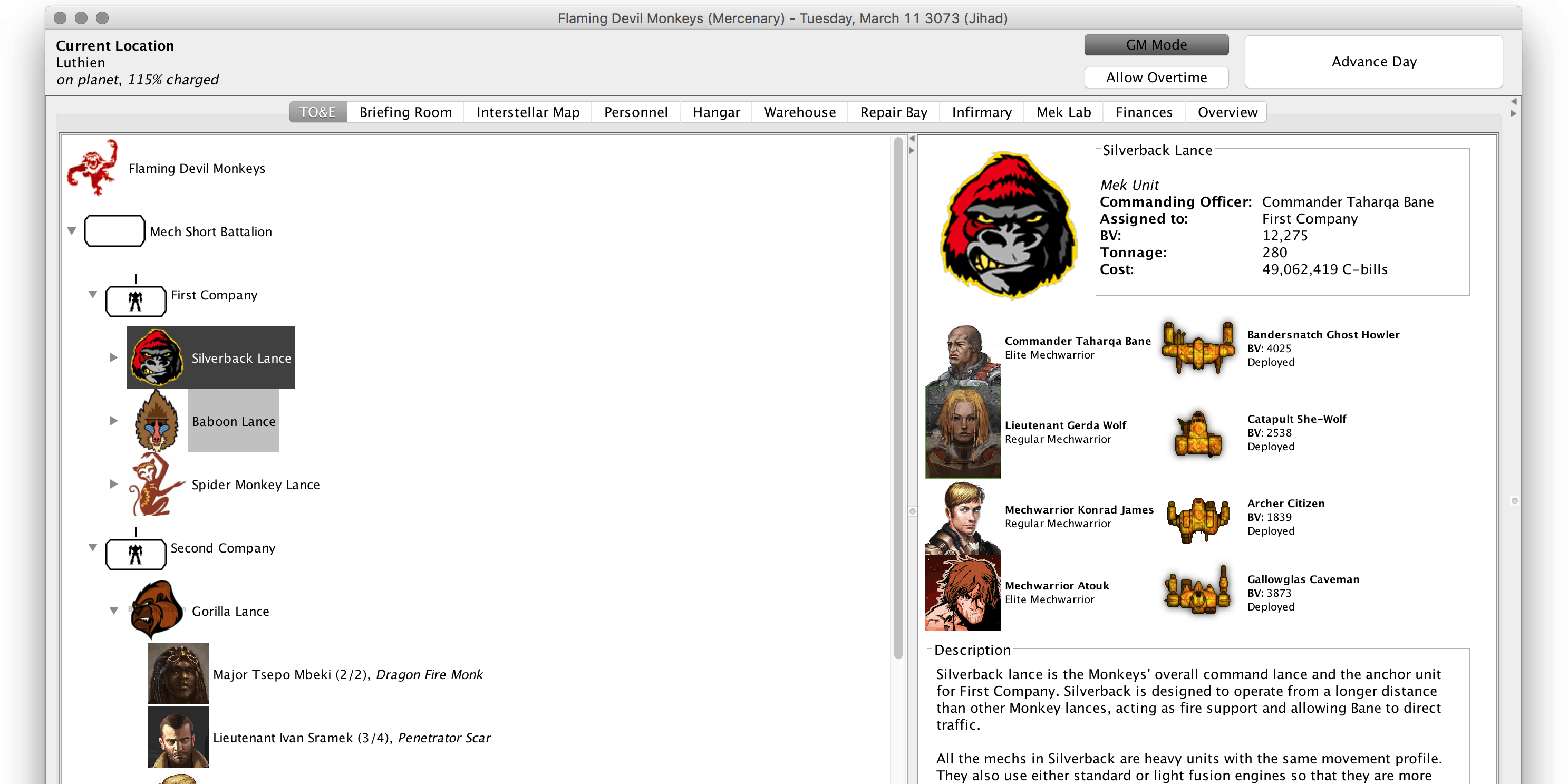Open the Hangar tab
This screenshot has width=1568, height=784.
tap(716, 112)
